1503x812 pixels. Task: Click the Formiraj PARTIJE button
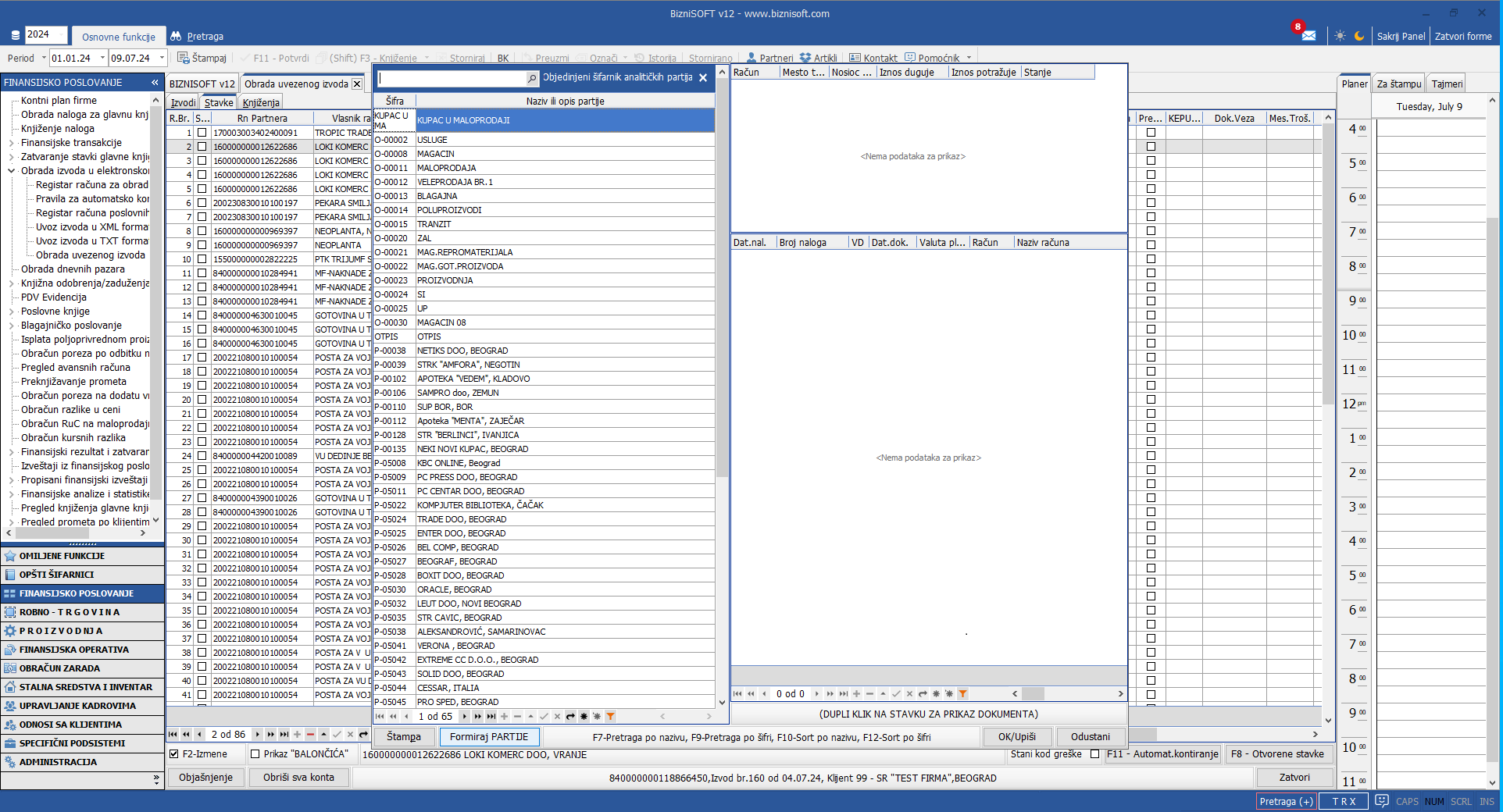(489, 736)
